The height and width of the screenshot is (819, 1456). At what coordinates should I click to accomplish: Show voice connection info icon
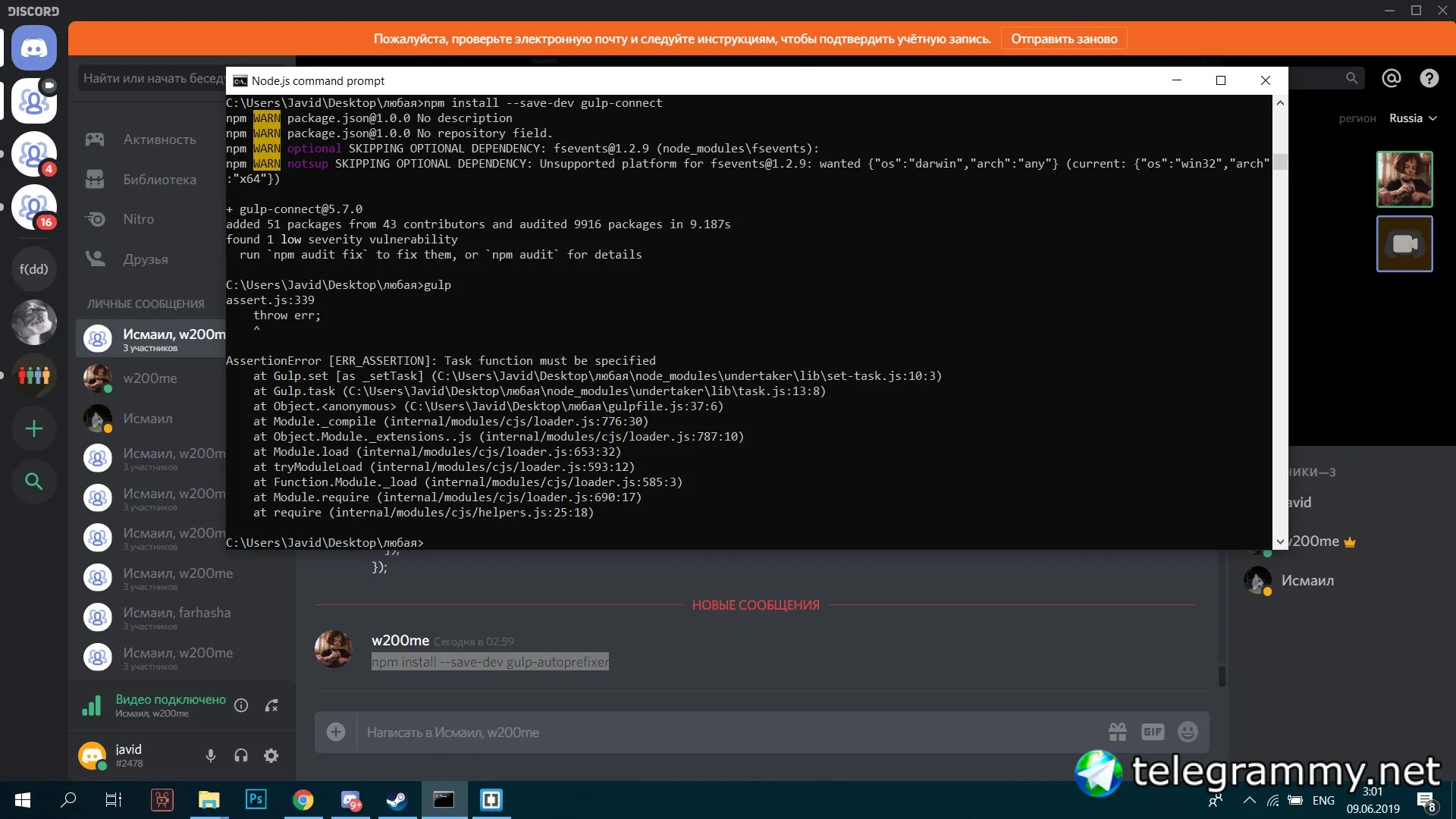(241, 705)
